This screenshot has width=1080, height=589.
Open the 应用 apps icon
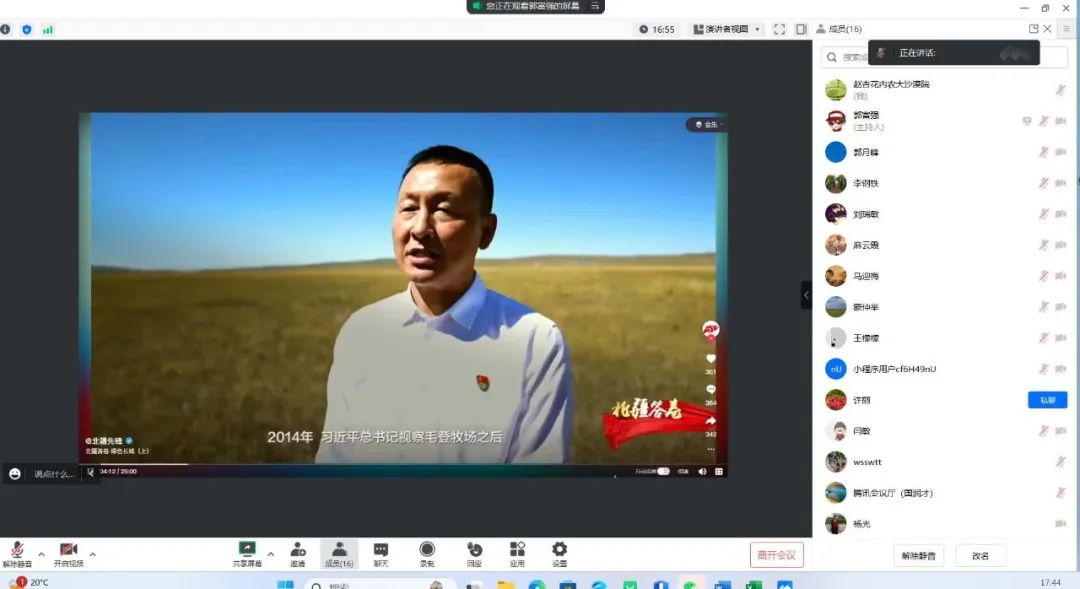coord(517,553)
